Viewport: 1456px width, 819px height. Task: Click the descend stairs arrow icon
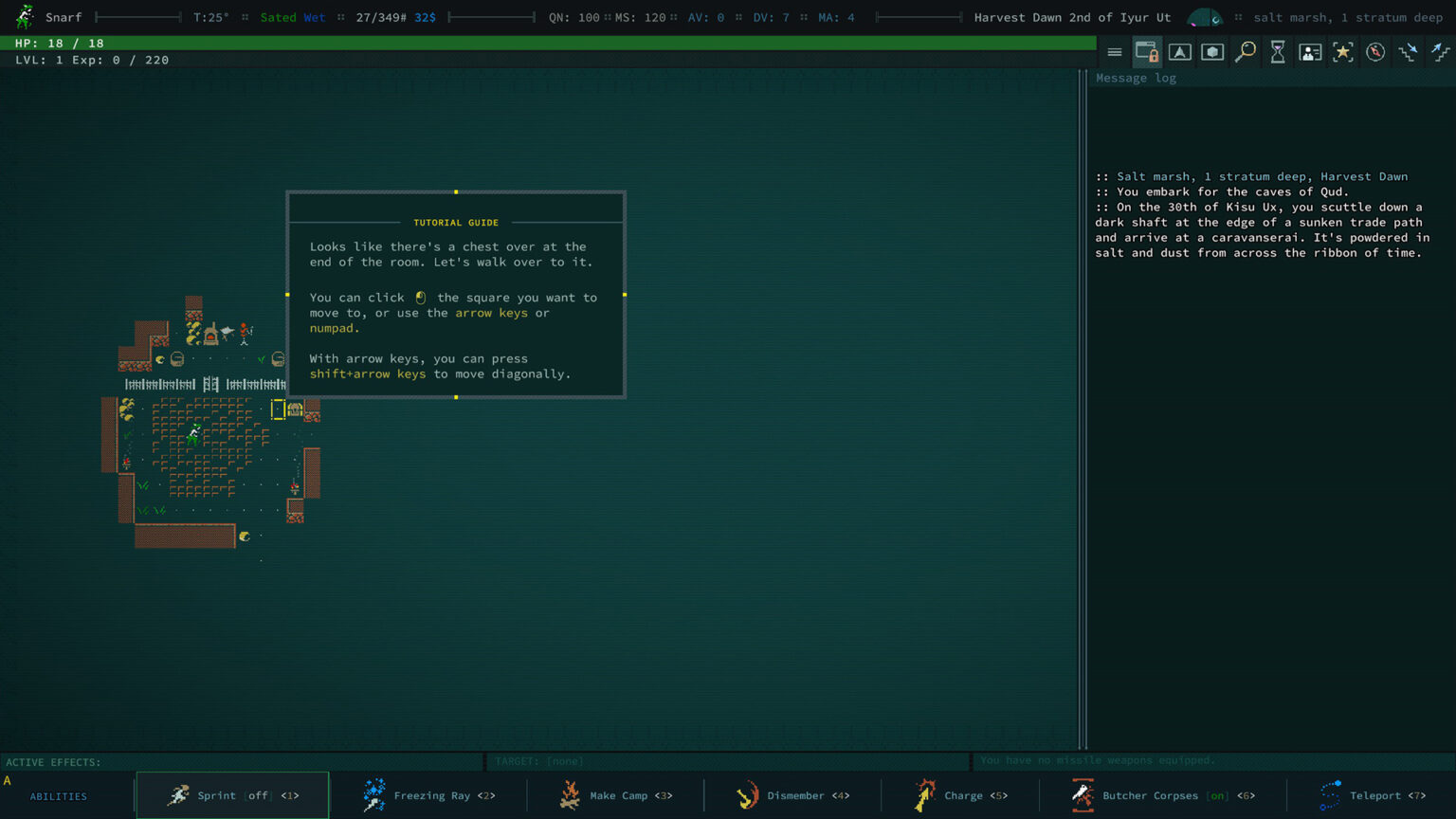(x=1409, y=52)
